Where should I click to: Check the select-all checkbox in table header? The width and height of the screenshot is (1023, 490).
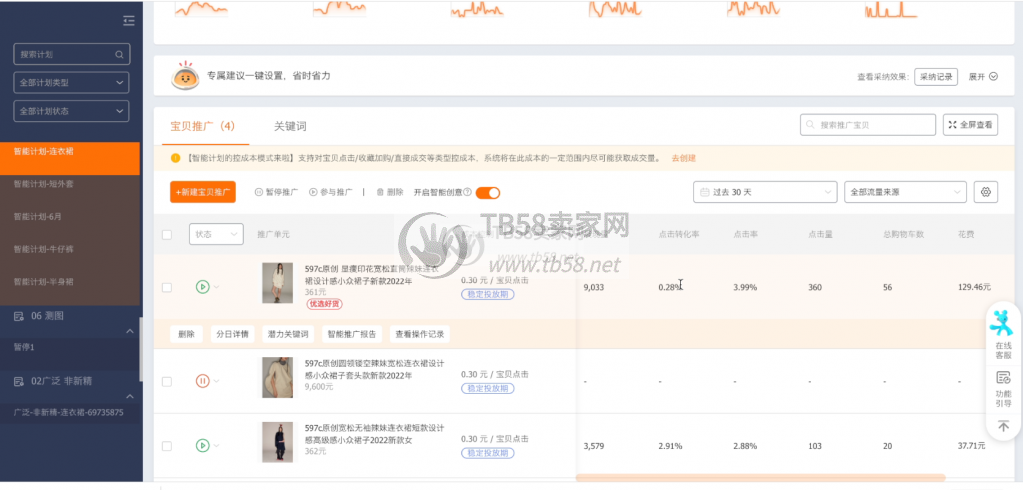(x=167, y=234)
